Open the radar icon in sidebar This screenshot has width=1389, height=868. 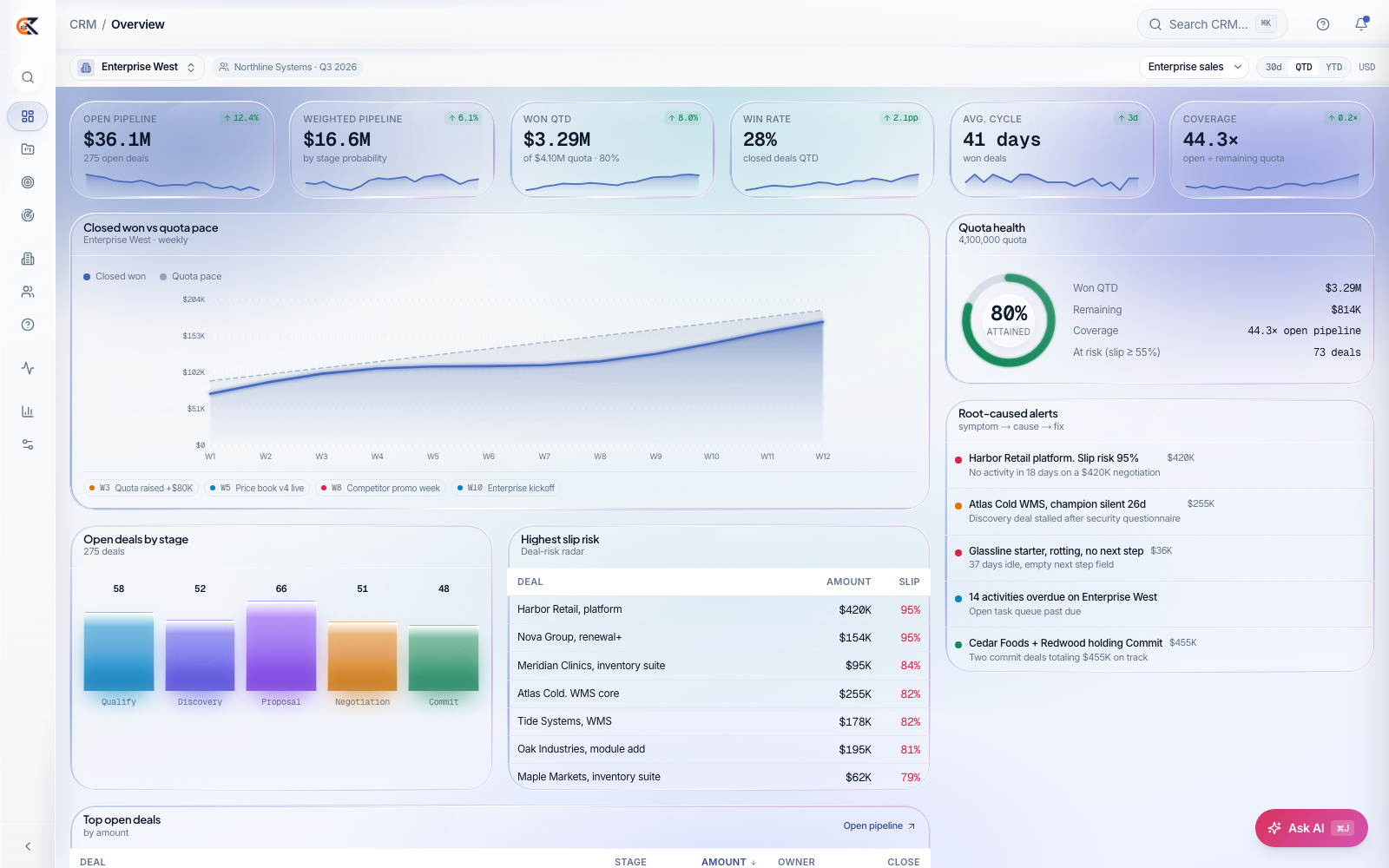coord(28,215)
